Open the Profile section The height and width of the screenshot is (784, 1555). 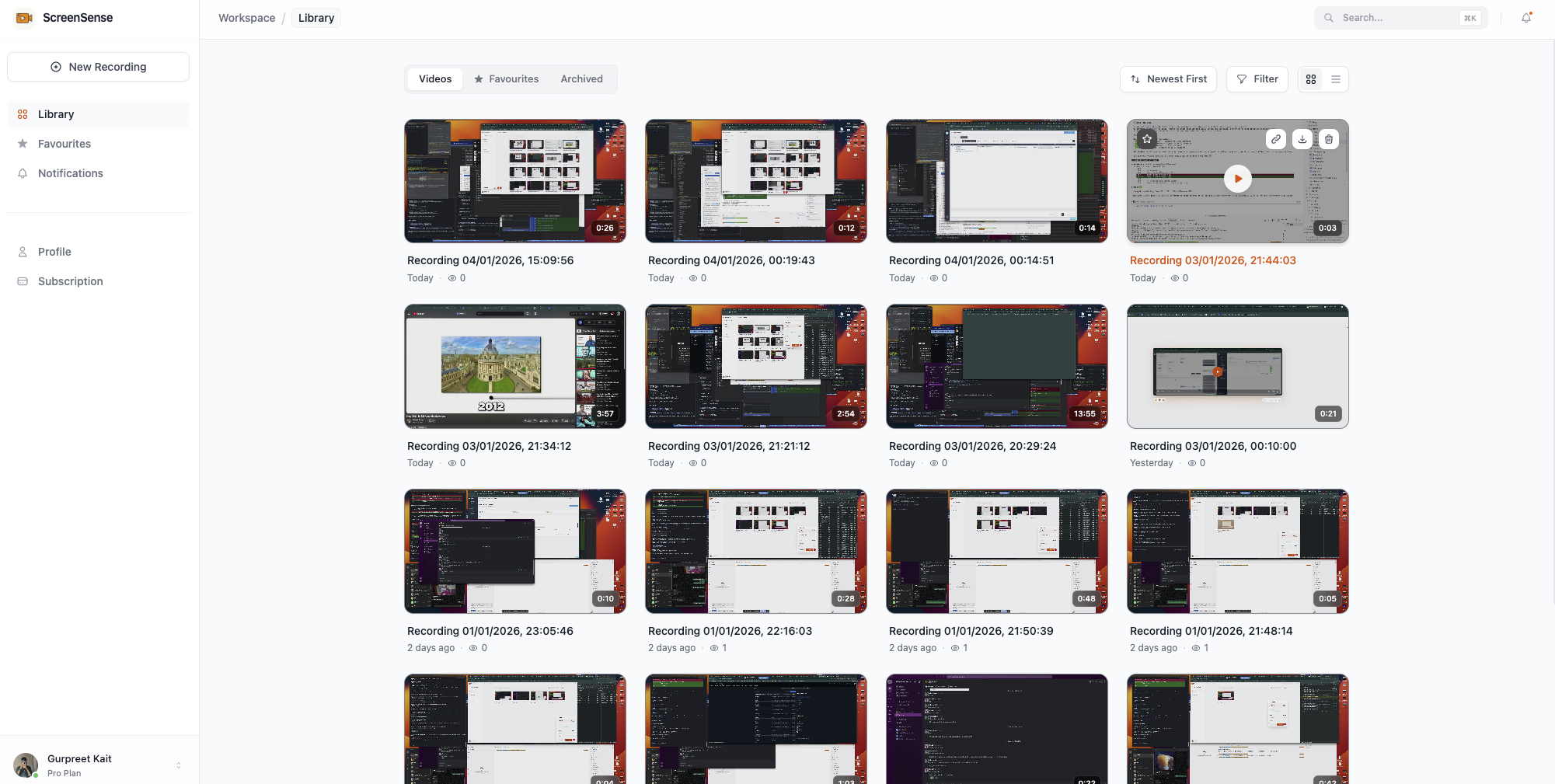54,252
